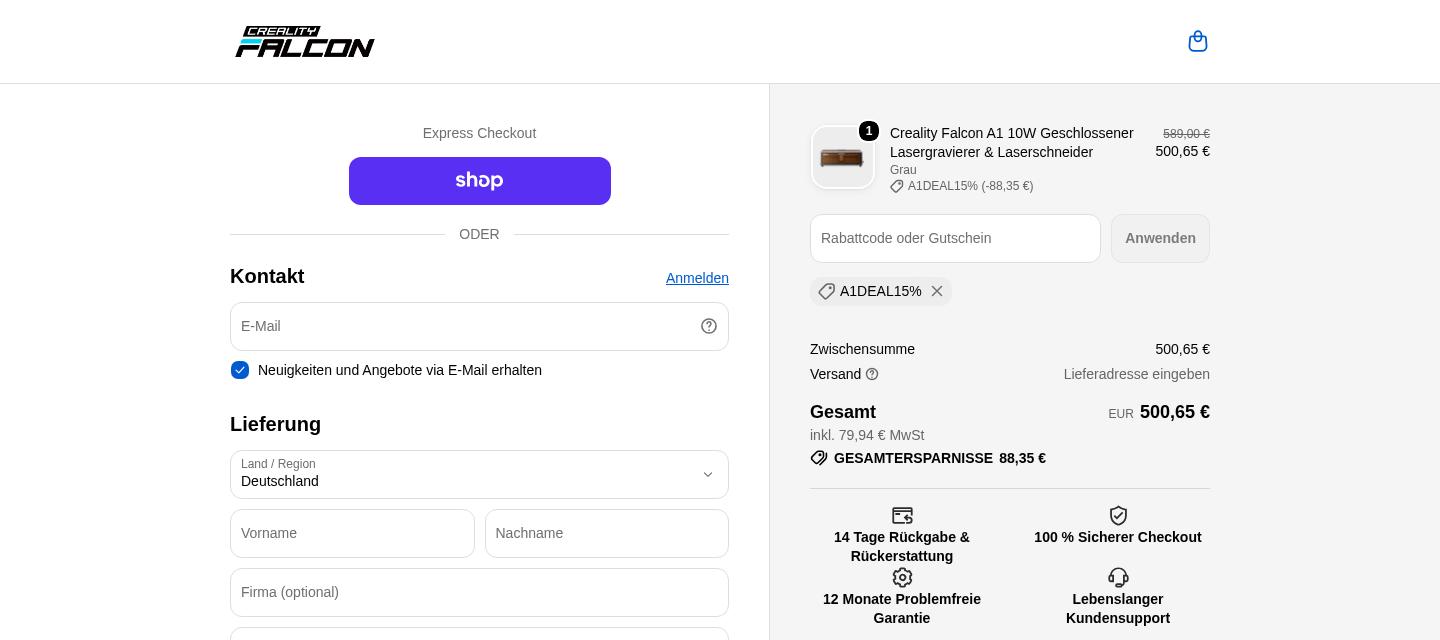
Task: Click the total savings tag icon
Action: click(x=819, y=458)
